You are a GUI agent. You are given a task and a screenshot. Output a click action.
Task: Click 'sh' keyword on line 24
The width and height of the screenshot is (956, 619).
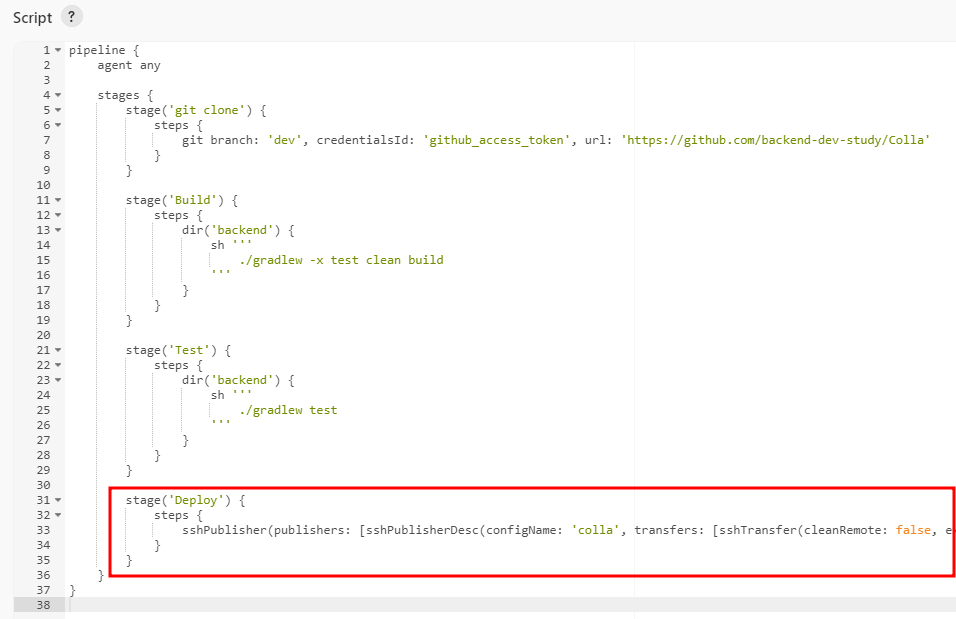[x=218, y=395]
